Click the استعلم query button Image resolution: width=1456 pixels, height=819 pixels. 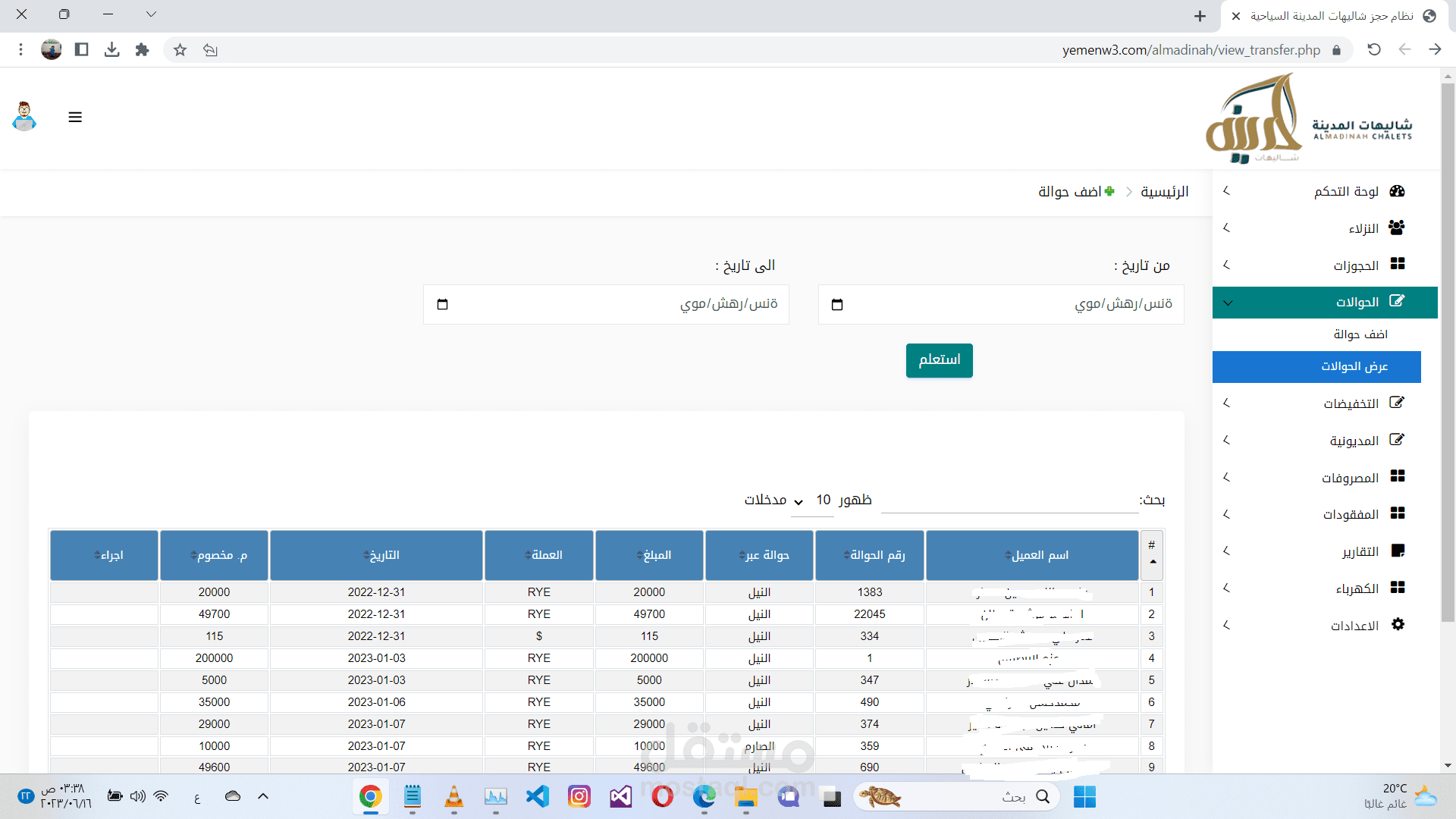pyautogui.click(x=939, y=360)
